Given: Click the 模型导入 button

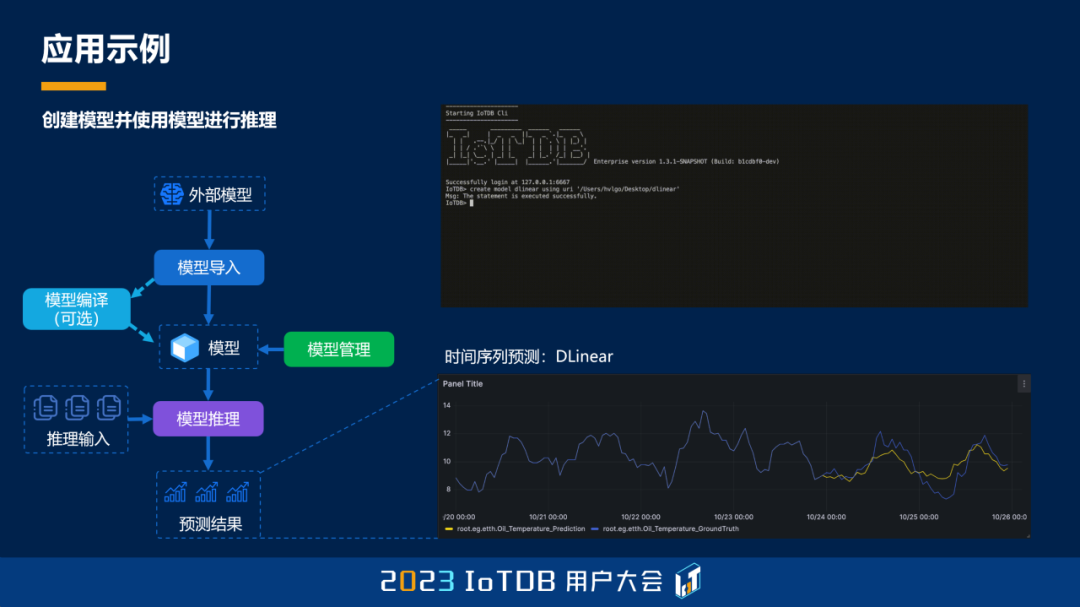Looking at the screenshot, I should tap(209, 266).
